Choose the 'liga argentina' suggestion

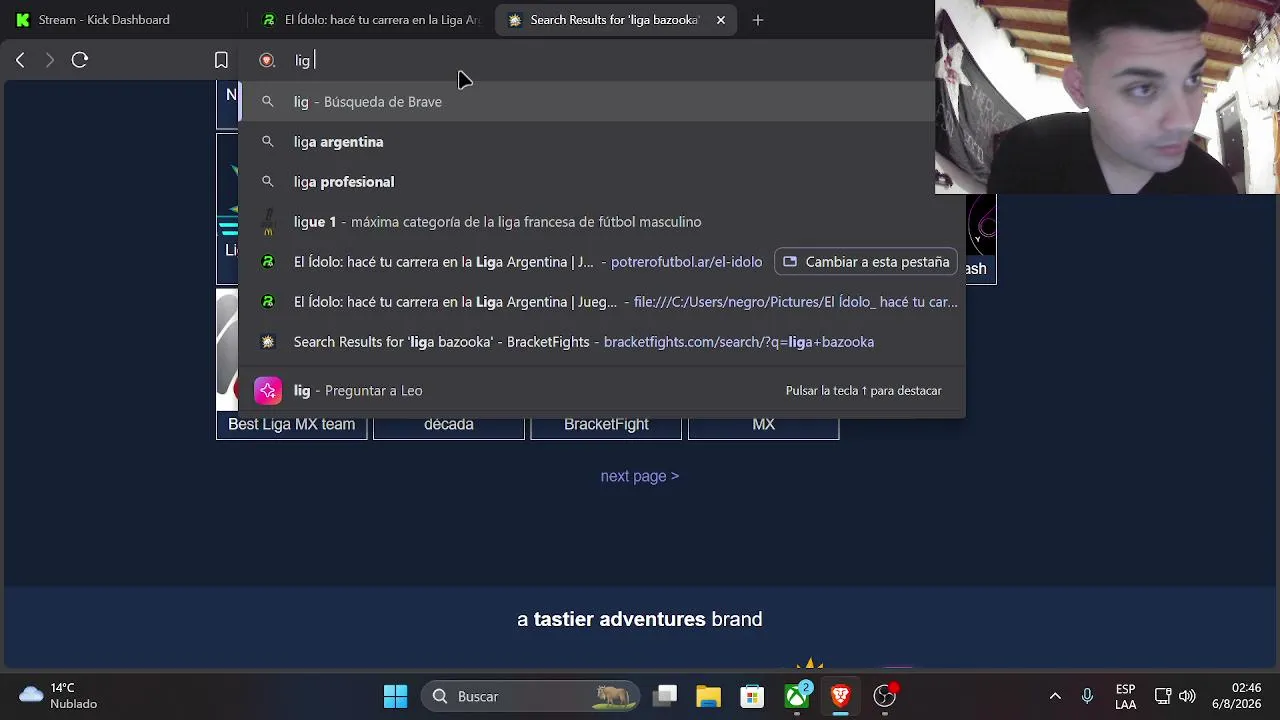pos(602,142)
